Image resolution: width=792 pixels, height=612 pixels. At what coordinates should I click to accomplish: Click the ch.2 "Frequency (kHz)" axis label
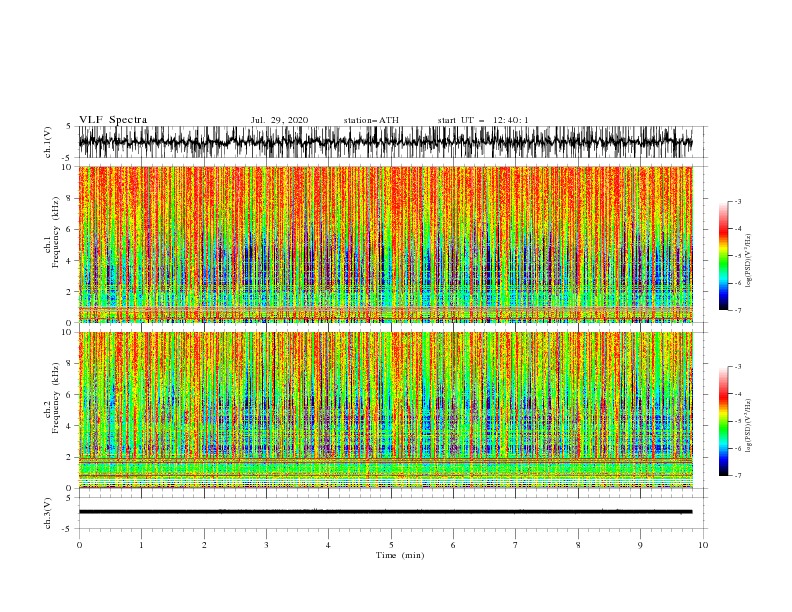coord(55,398)
